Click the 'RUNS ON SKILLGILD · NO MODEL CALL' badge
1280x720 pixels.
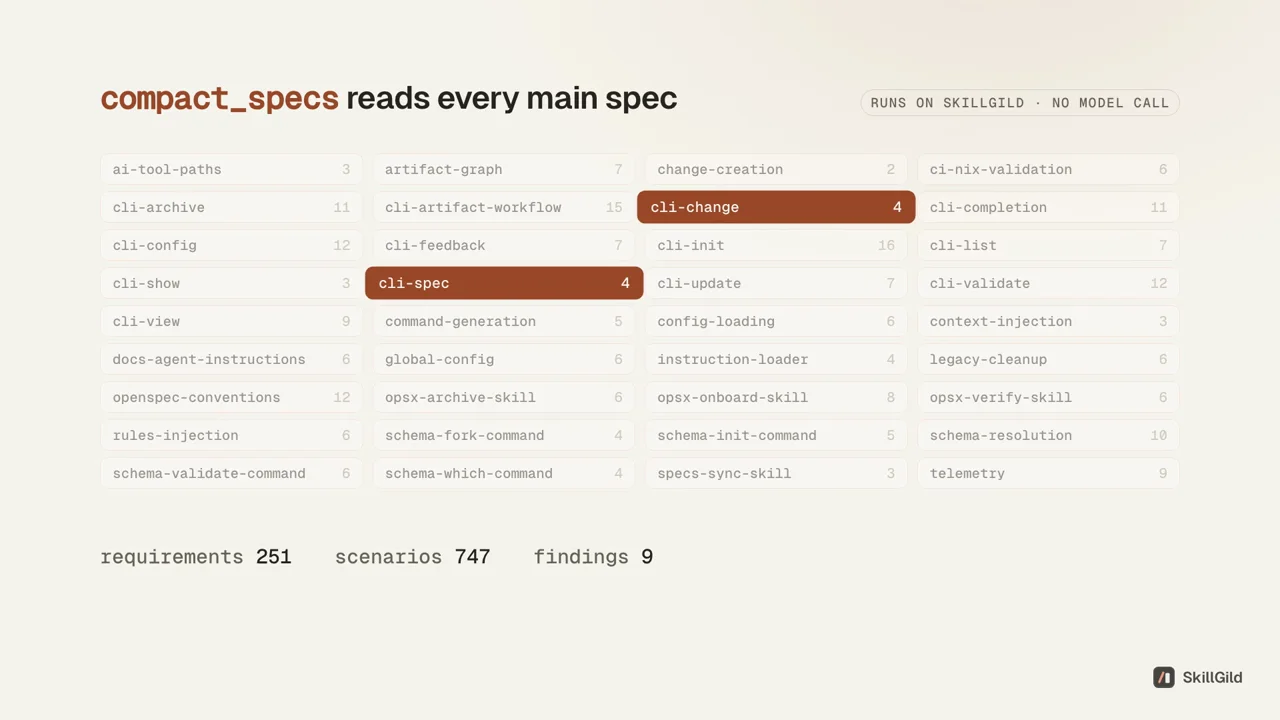[1020, 103]
